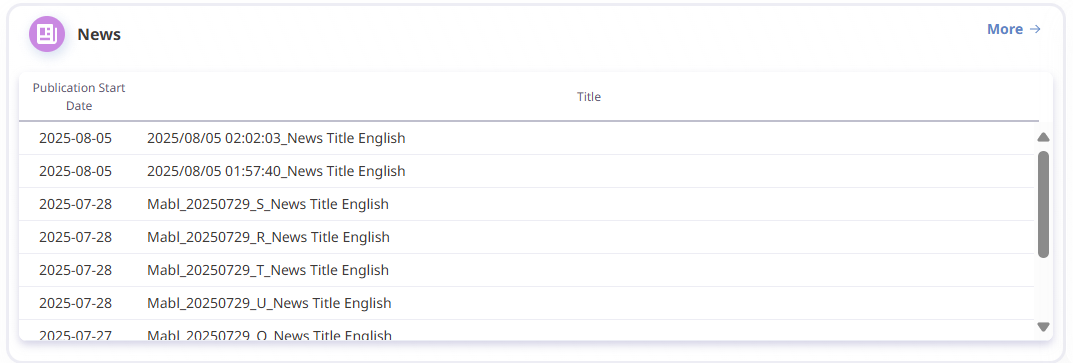1073x363 pixels.
Task: Click the date cell of the 01:57:40 news row
Action: click(x=75, y=171)
